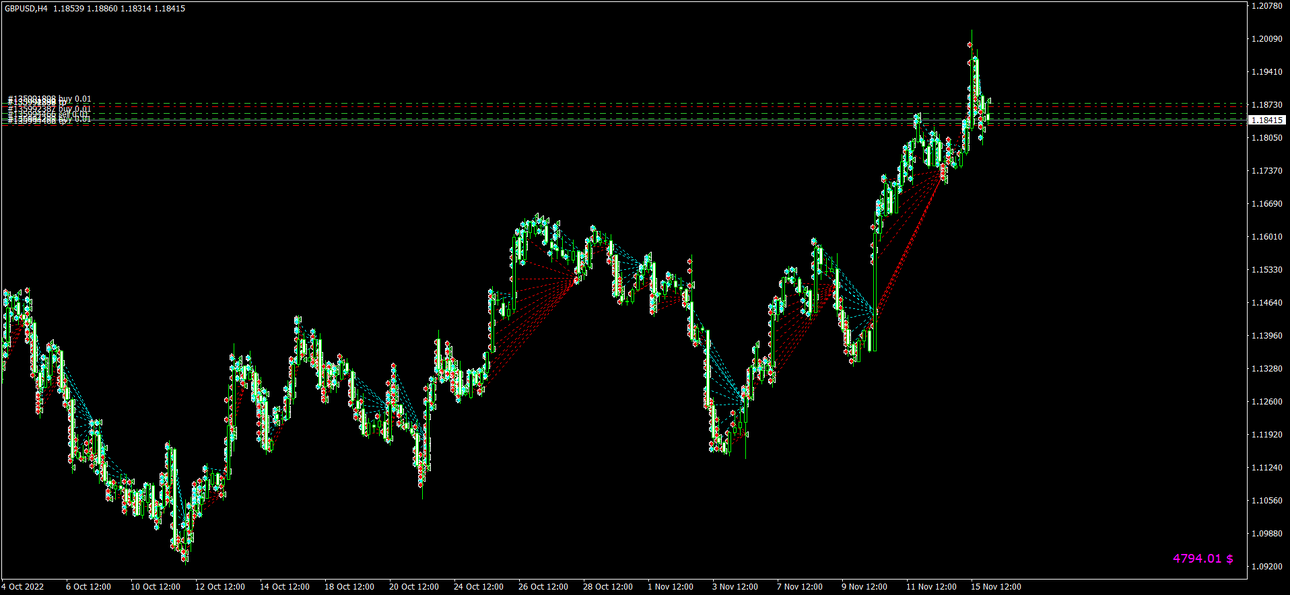Click the 12 Oct 12:00 time label
1290x595 pixels.
pos(220,587)
